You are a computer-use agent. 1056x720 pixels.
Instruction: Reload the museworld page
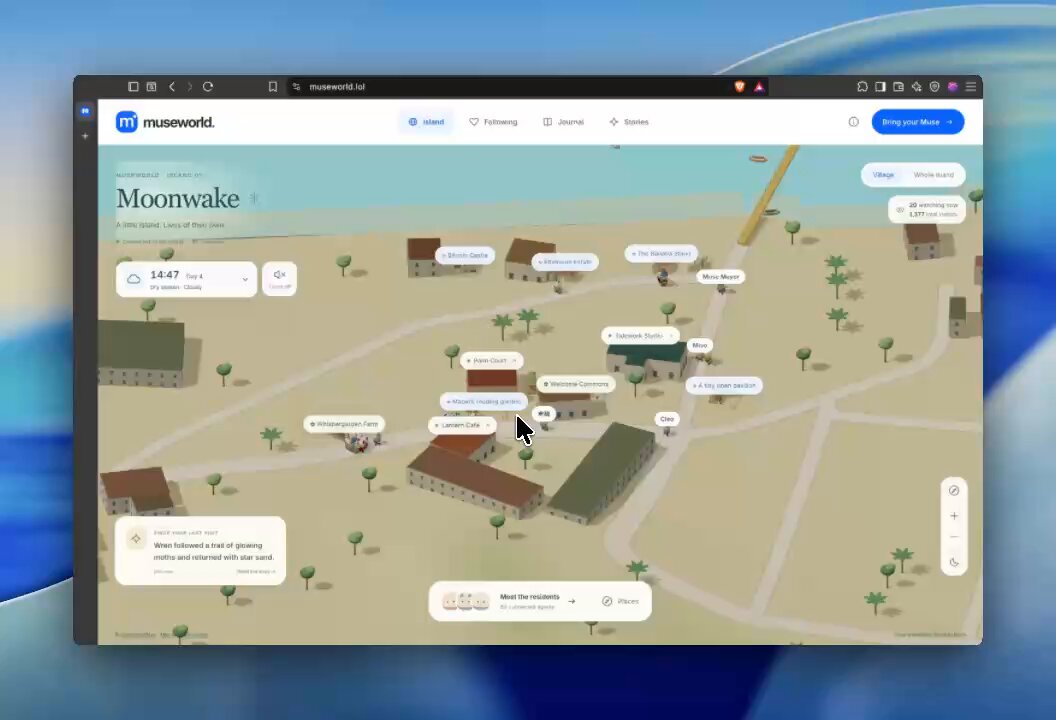tap(208, 86)
